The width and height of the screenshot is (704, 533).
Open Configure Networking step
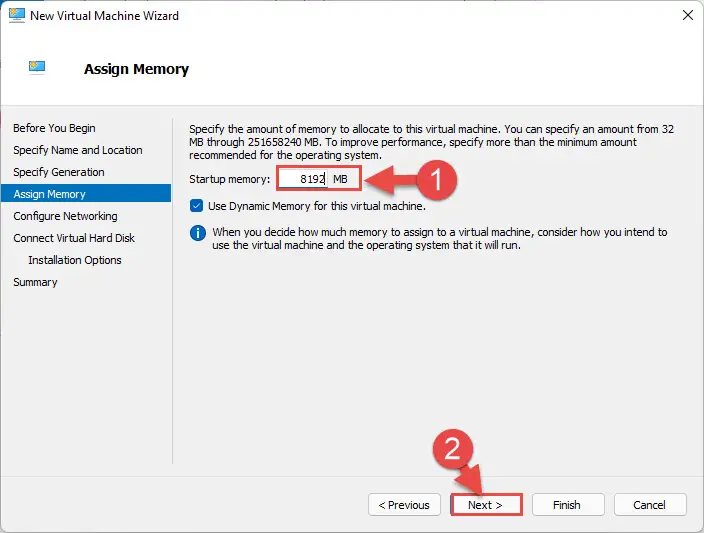tap(65, 216)
